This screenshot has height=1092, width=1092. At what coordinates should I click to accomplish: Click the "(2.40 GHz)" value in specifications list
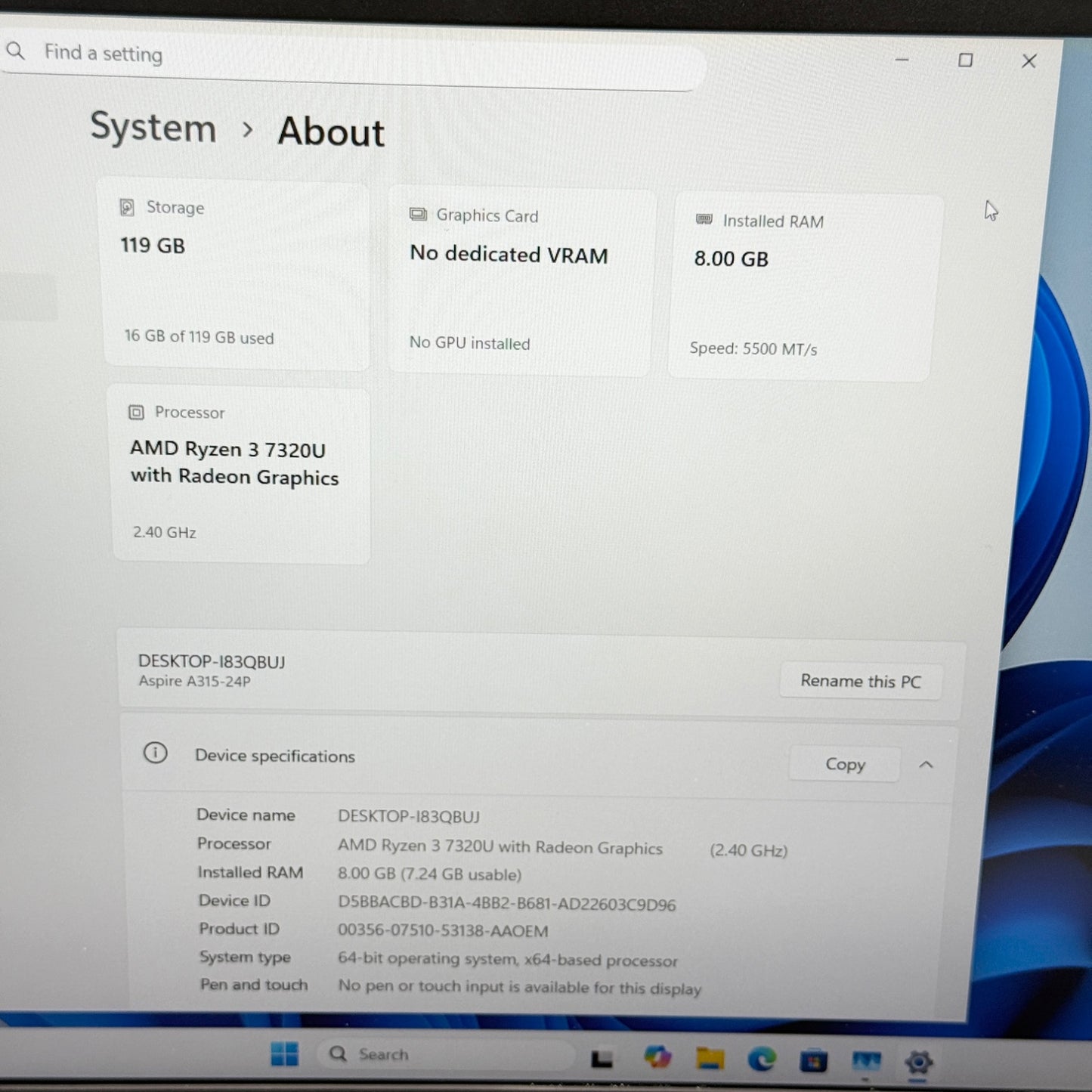(749, 850)
